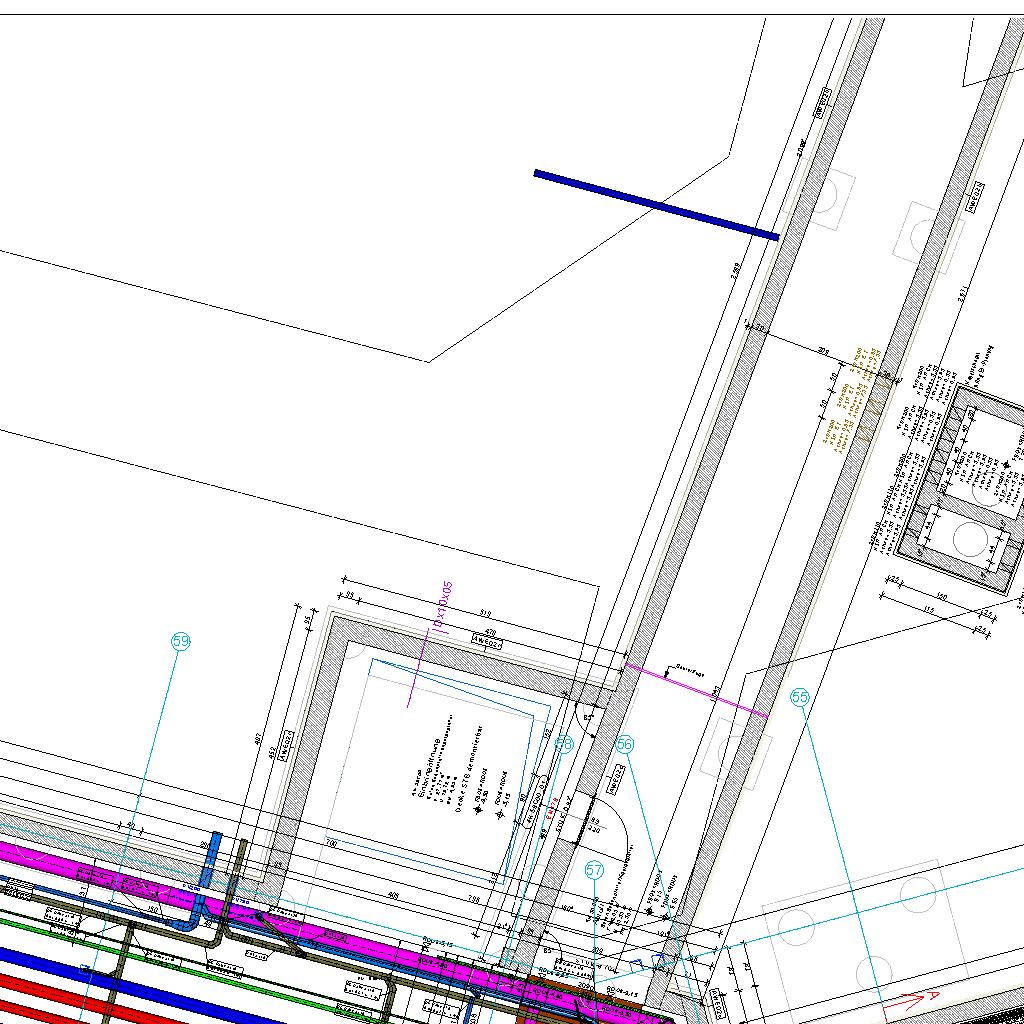This screenshot has width=1024, height=1024.
Task: Select the circled reference marker 58
Action: point(564,744)
